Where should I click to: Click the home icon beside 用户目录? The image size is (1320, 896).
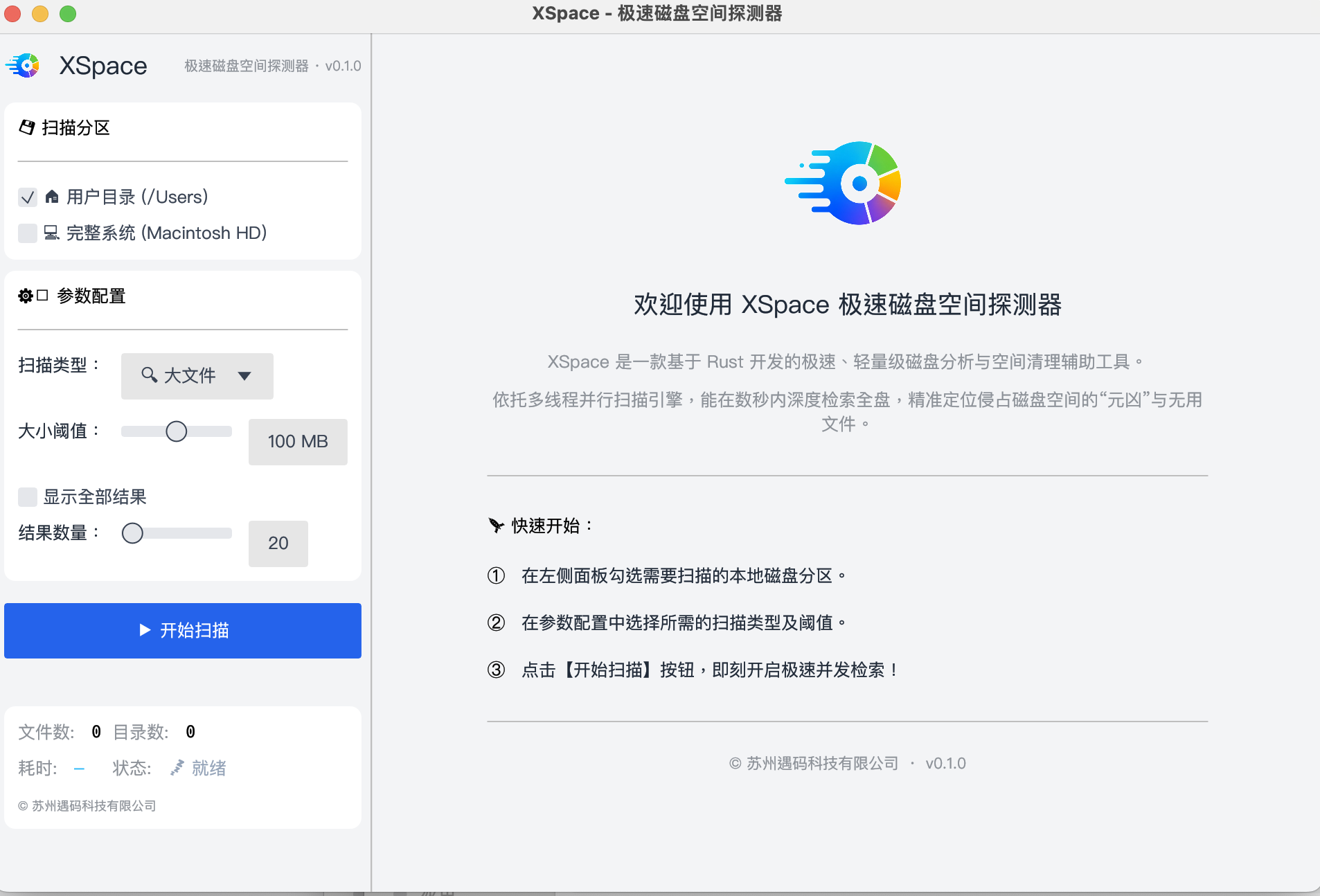click(x=52, y=197)
